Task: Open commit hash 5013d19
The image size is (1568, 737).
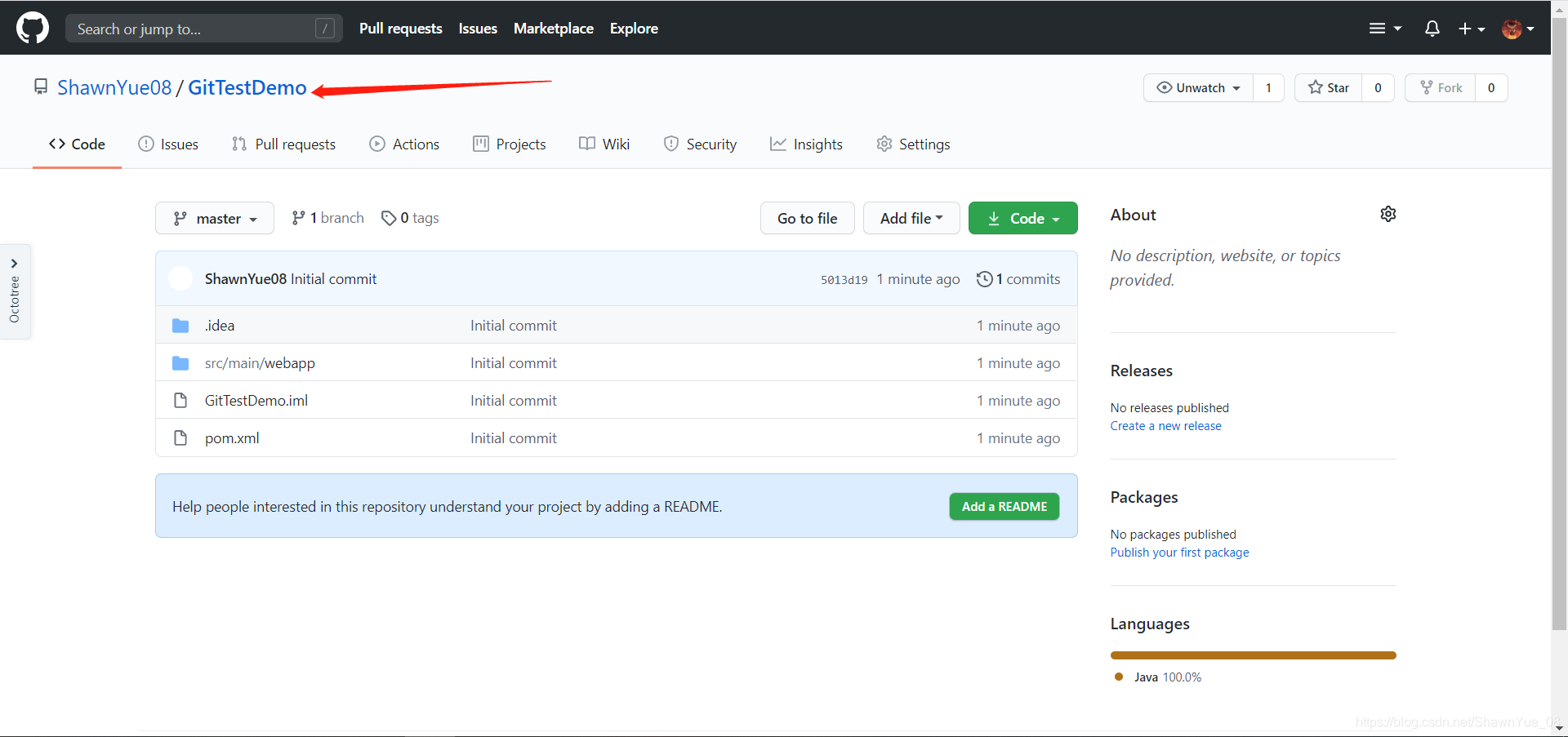Action: coord(844,280)
